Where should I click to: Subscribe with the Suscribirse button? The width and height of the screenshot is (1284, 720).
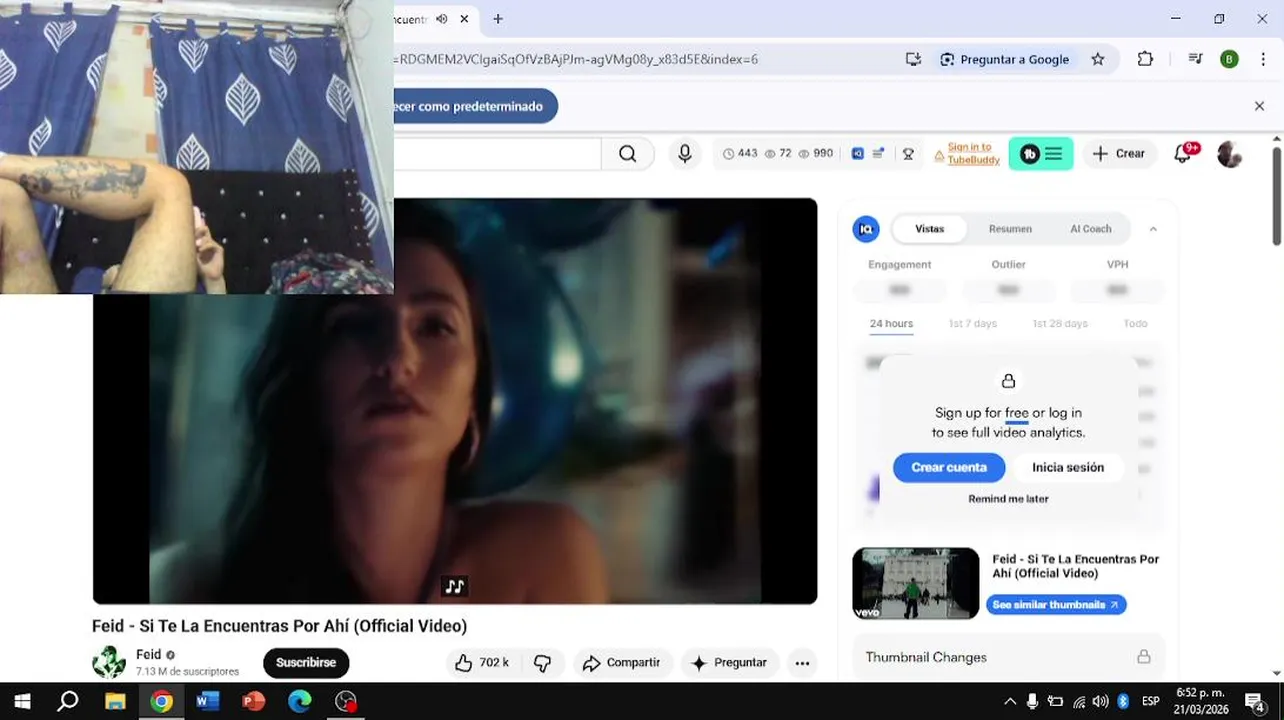(306, 663)
